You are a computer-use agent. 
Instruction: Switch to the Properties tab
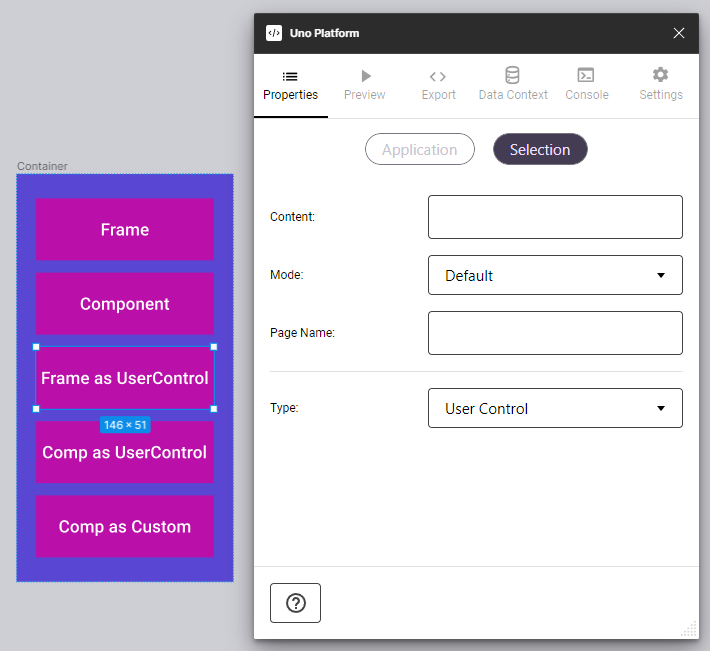(x=290, y=86)
